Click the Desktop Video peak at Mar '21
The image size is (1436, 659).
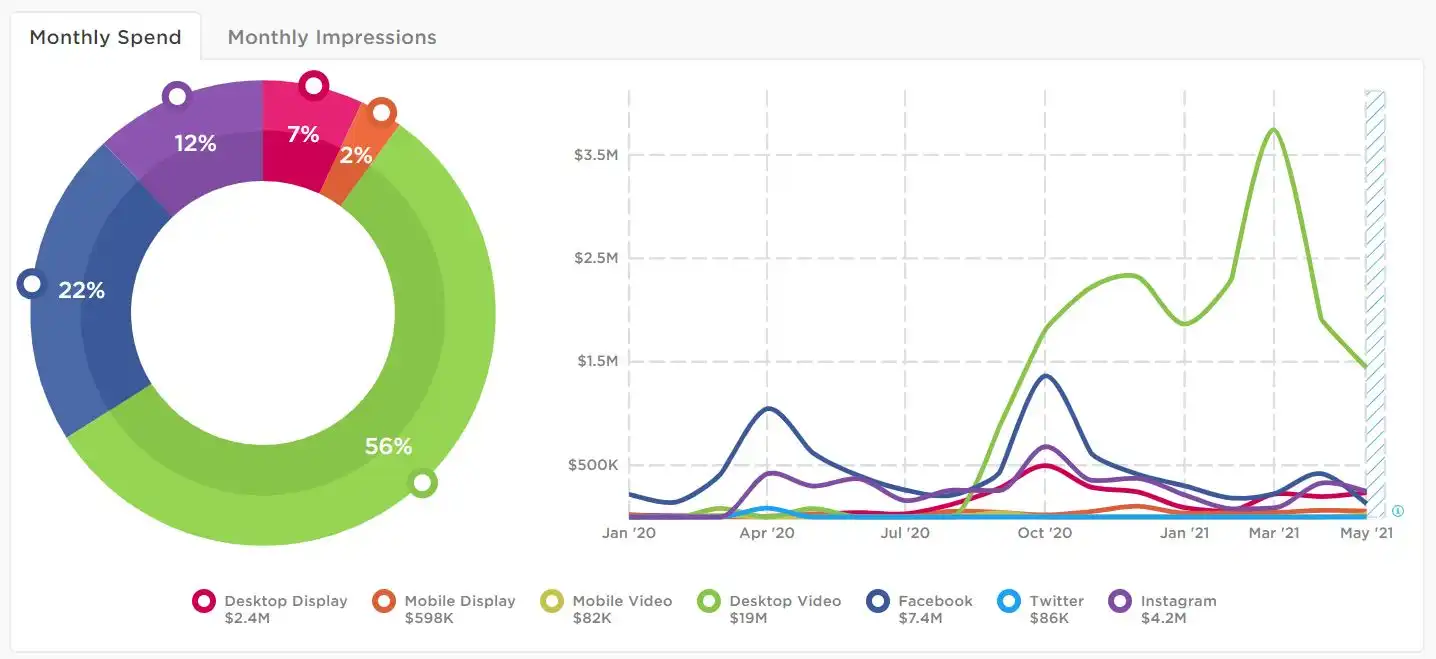[x=1274, y=130]
